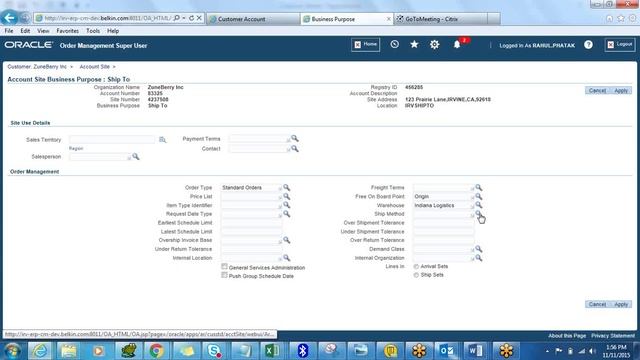The width and height of the screenshot is (640, 360).
Task: Open Oracle help question mark icon
Action: [588, 45]
